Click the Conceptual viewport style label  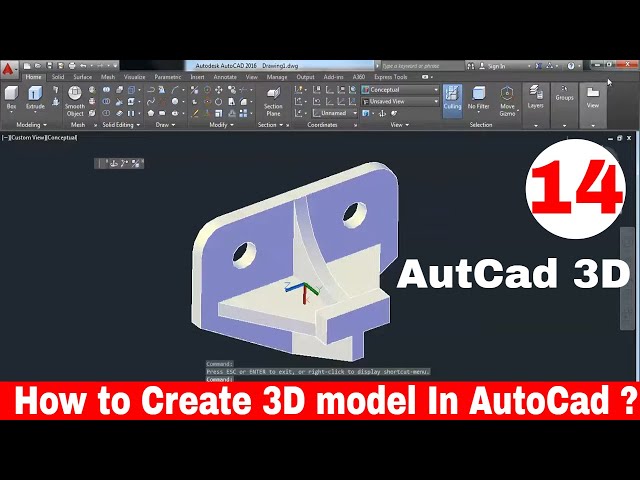[62, 138]
